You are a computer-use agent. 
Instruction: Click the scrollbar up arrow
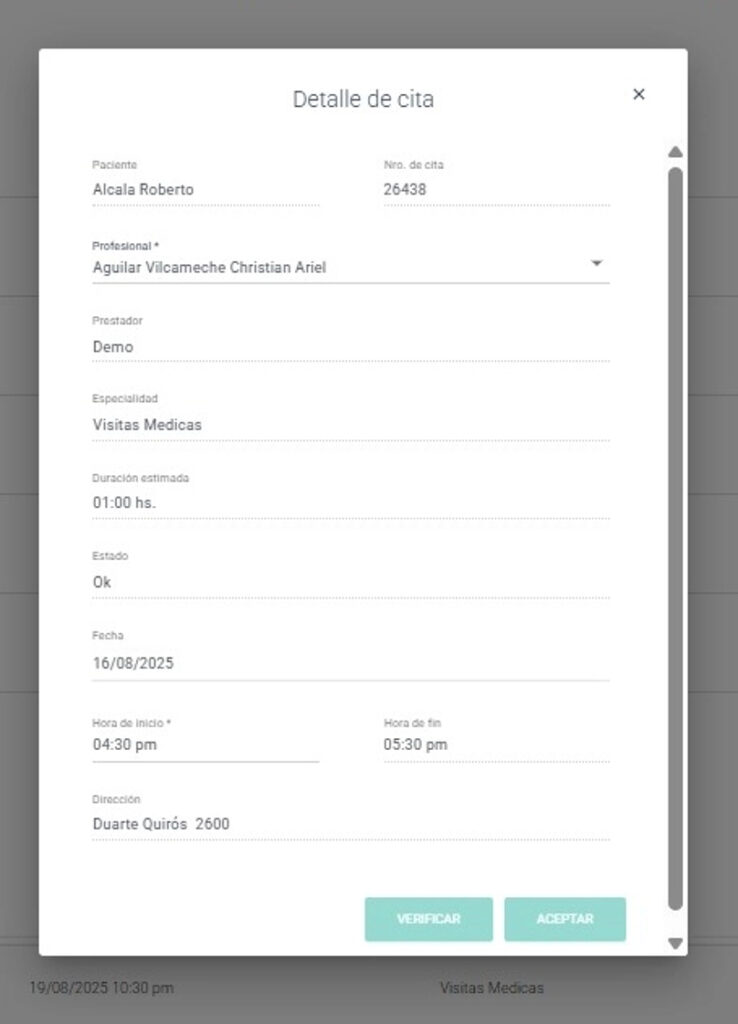[x=675, y=152]
